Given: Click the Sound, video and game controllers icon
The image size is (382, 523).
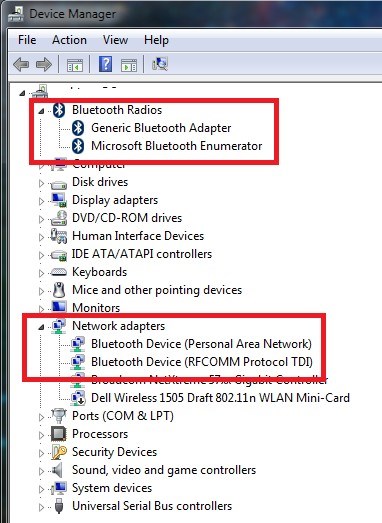Looking at the screenshot, I should pyautogui.click(x=57, y=470).
